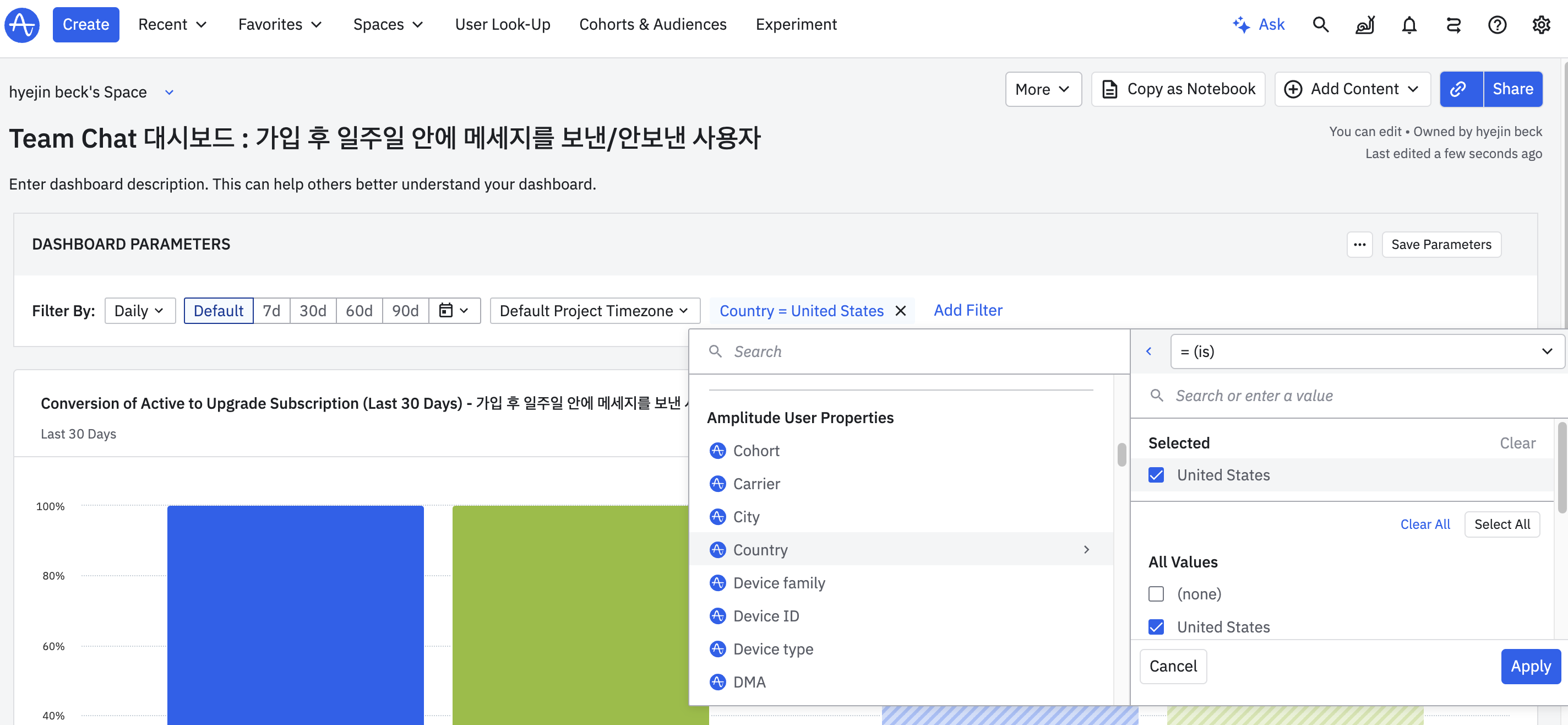Open the Cohorts & Audiences menu

(652, 24)
